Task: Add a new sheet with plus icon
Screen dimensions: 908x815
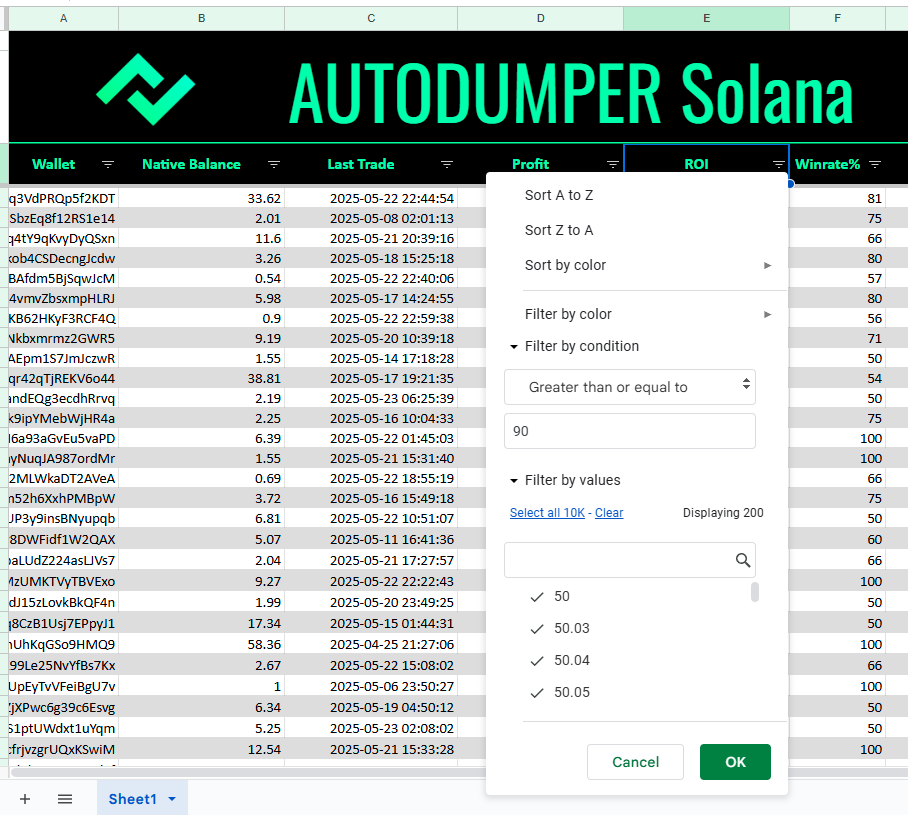Action: 25,799
